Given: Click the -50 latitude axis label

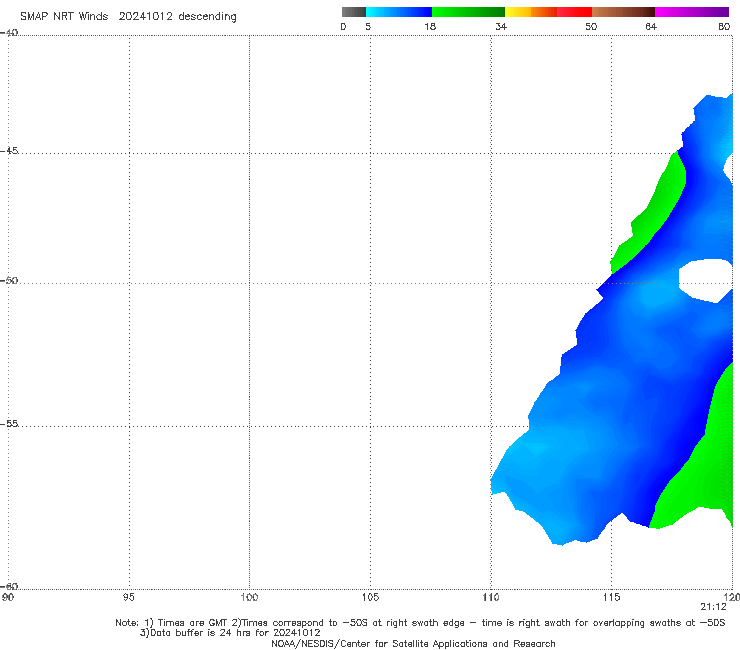Looking at the screenshot, I should point(9,280).
